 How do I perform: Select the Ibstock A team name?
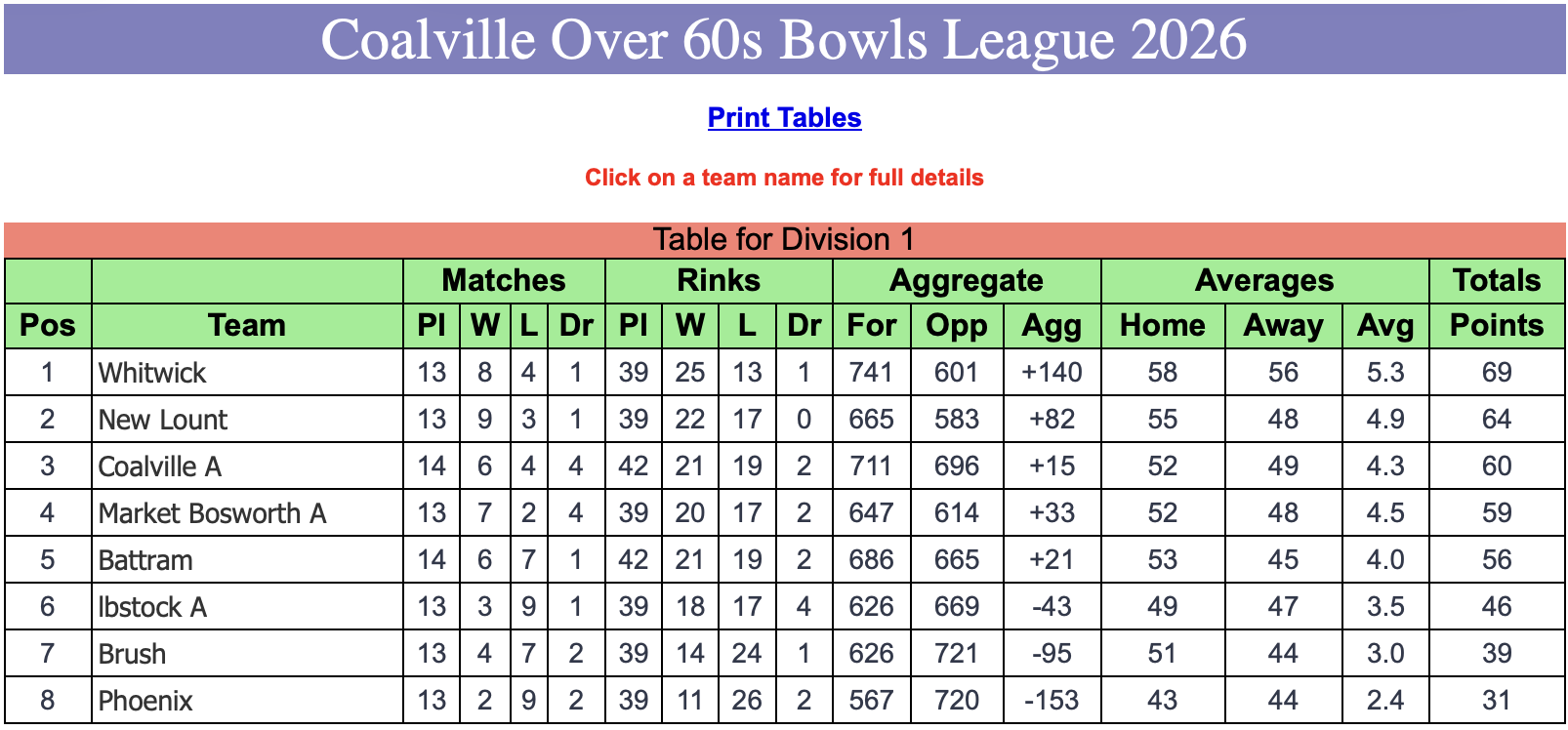coord(152,607)
